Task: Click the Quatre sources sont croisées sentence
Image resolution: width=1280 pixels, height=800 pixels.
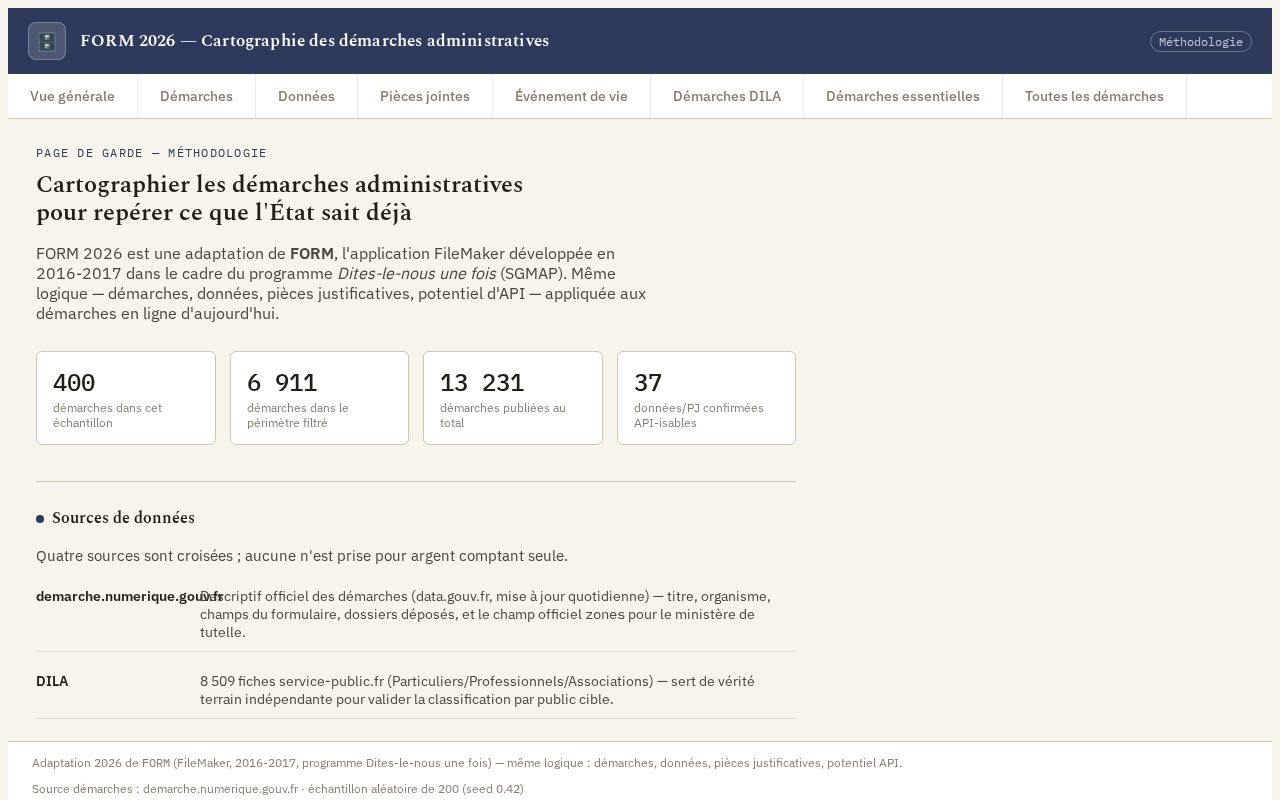Action: click(302, 556)
